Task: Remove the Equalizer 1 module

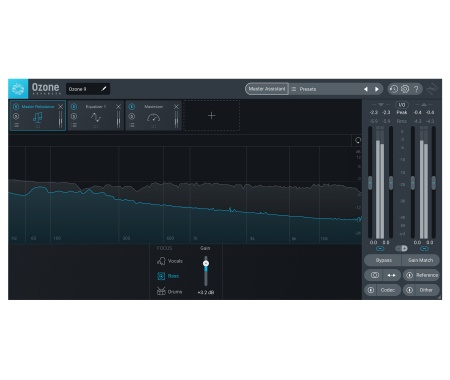Action: pyautogui.click(x=118, y=107)
